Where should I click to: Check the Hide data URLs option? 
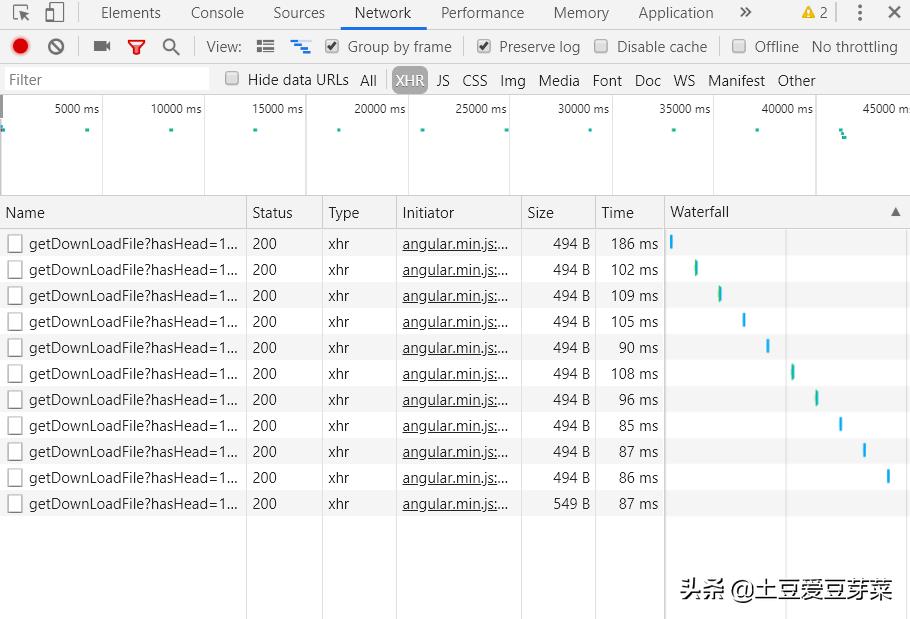tap(232, 79)
